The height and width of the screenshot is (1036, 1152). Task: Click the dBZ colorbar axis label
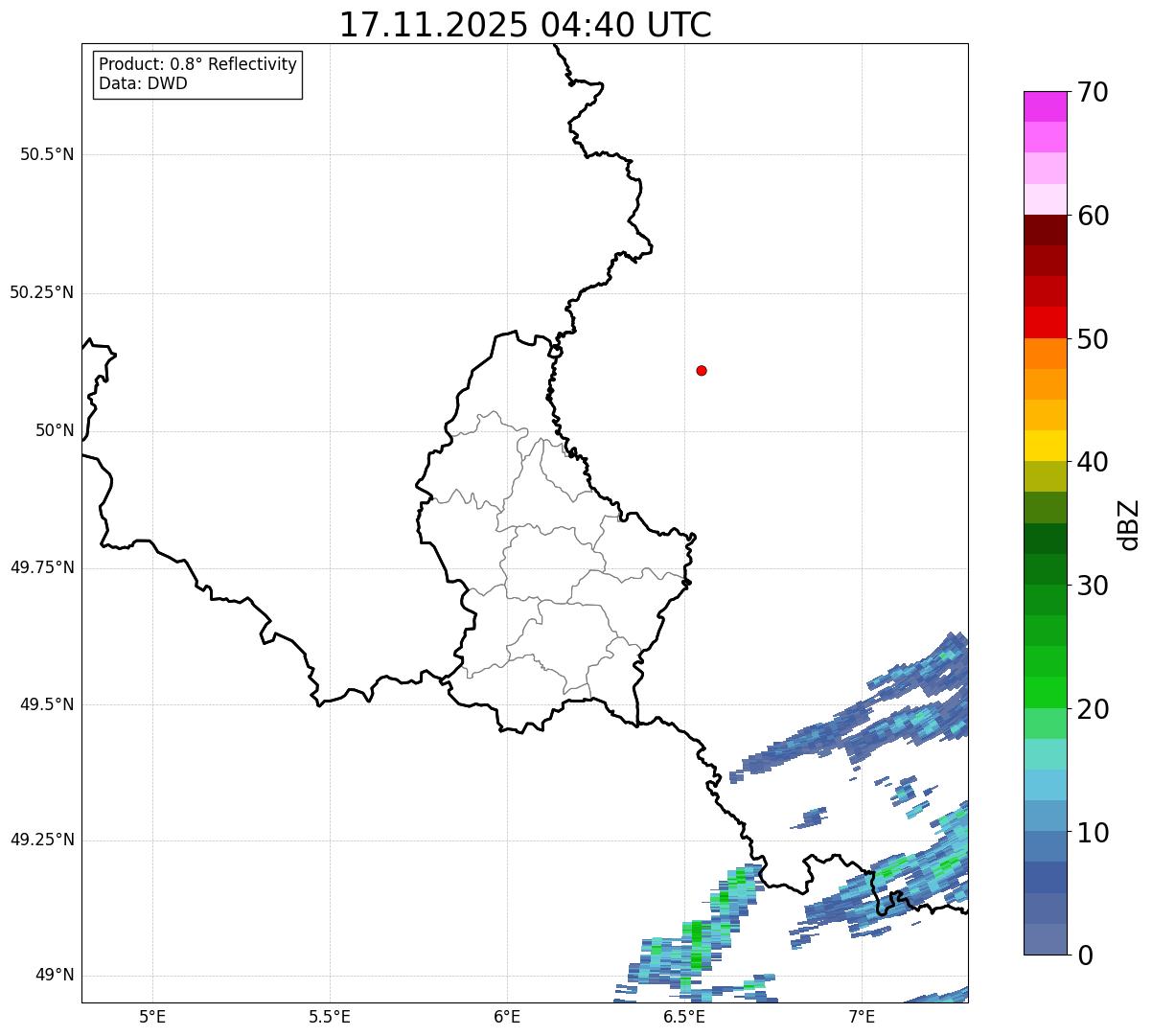click(1129, 524)
